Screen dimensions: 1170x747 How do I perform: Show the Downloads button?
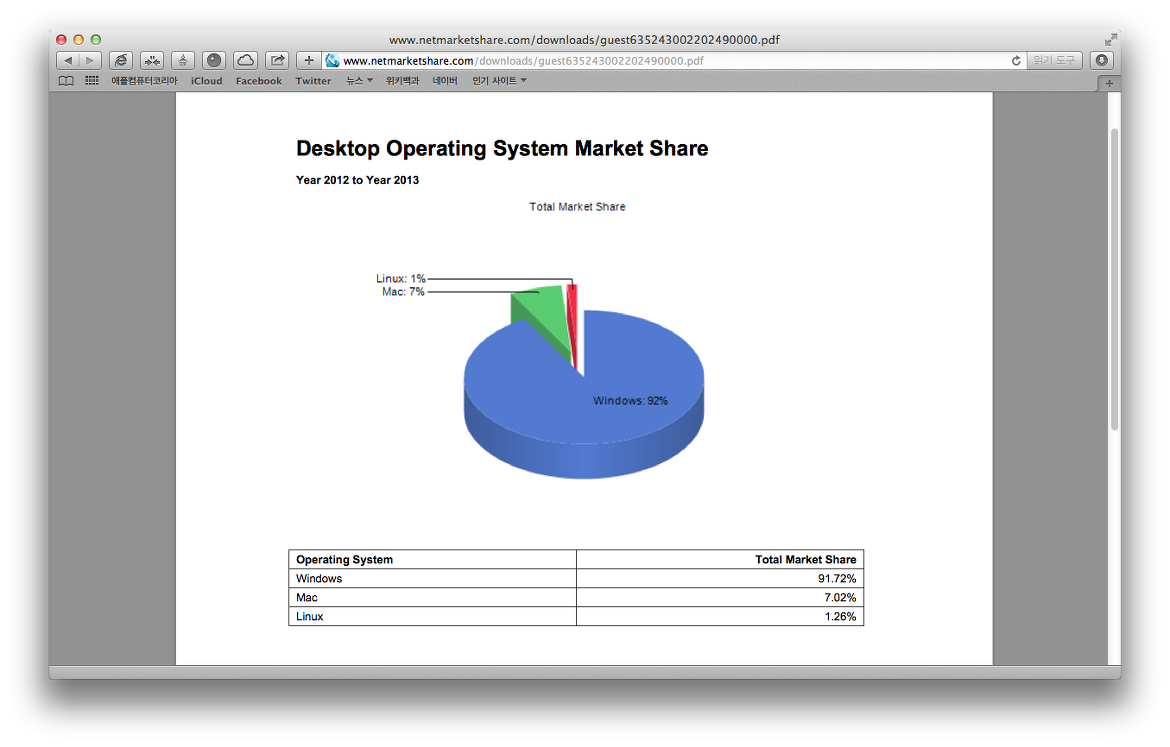1101,60
